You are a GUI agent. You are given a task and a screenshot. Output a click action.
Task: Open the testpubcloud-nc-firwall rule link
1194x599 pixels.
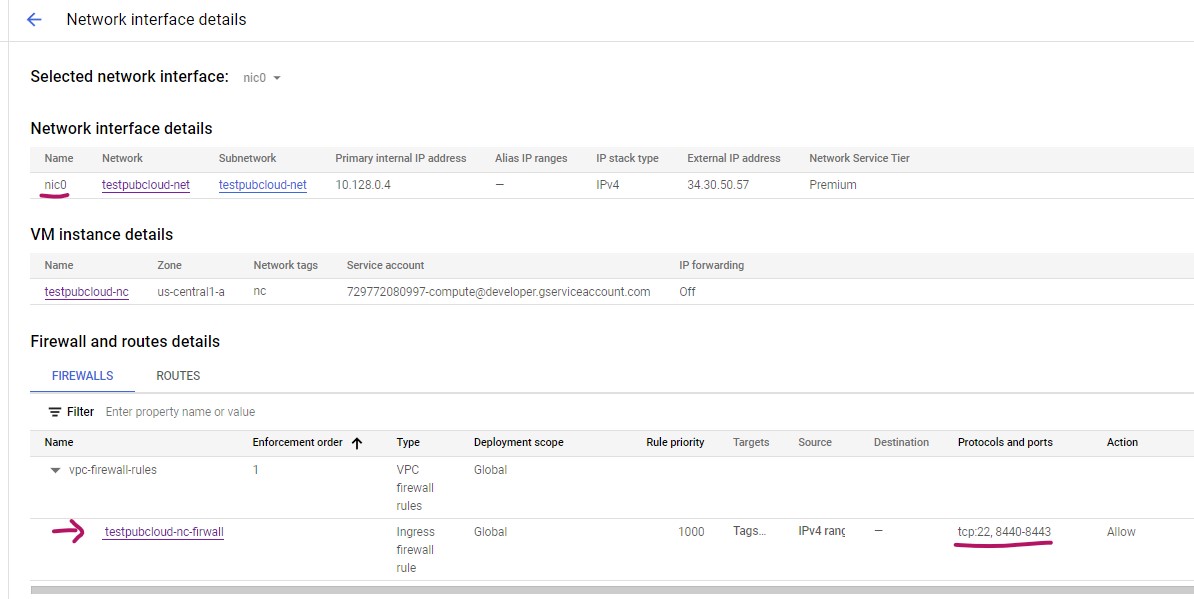point(164,532)
